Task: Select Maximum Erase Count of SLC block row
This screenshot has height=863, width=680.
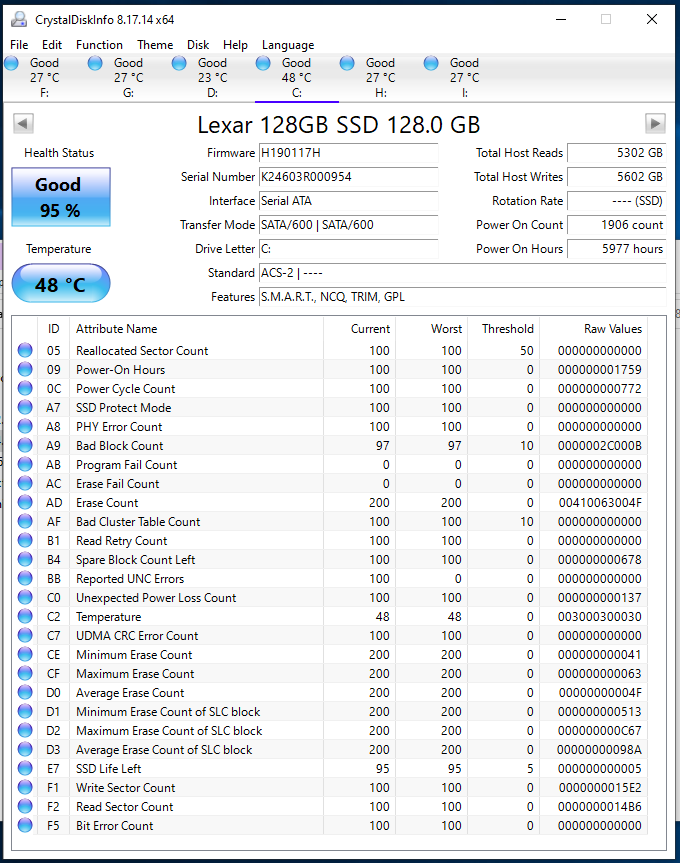Action: coord(330,730)
